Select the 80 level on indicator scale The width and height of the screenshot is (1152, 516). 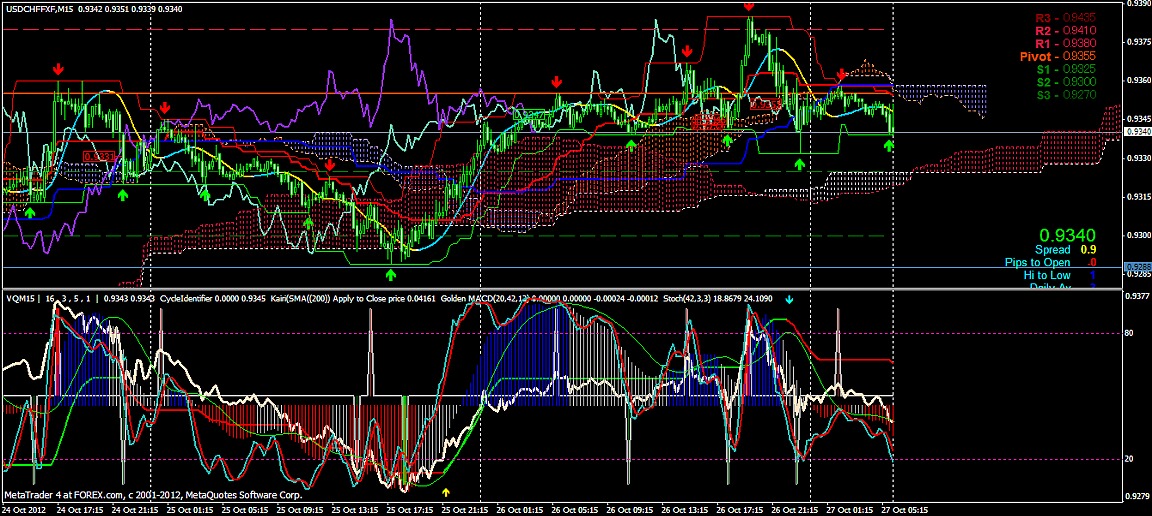pos(1129,333)
